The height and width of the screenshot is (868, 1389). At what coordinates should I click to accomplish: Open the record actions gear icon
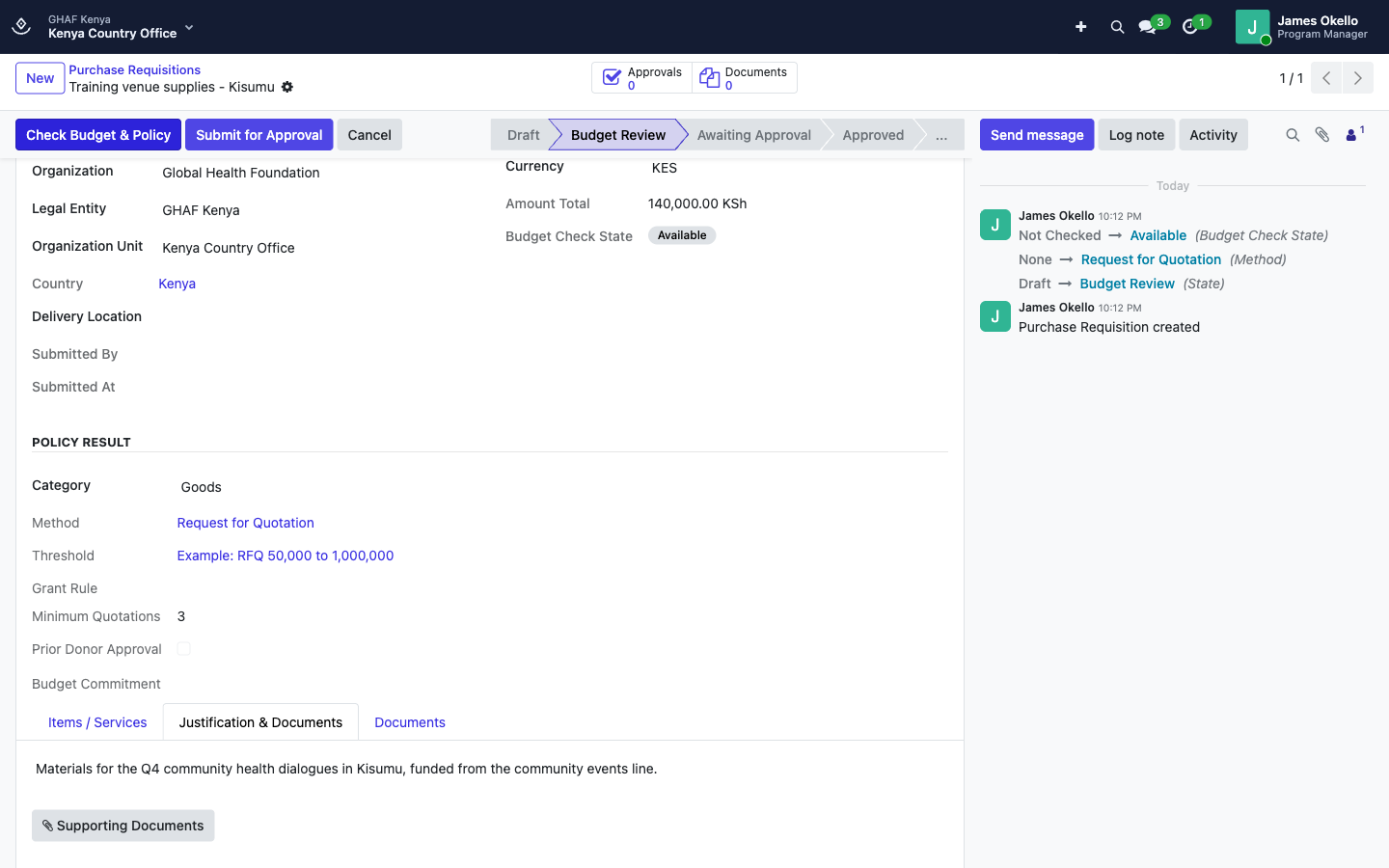click(x=287, y=87)
